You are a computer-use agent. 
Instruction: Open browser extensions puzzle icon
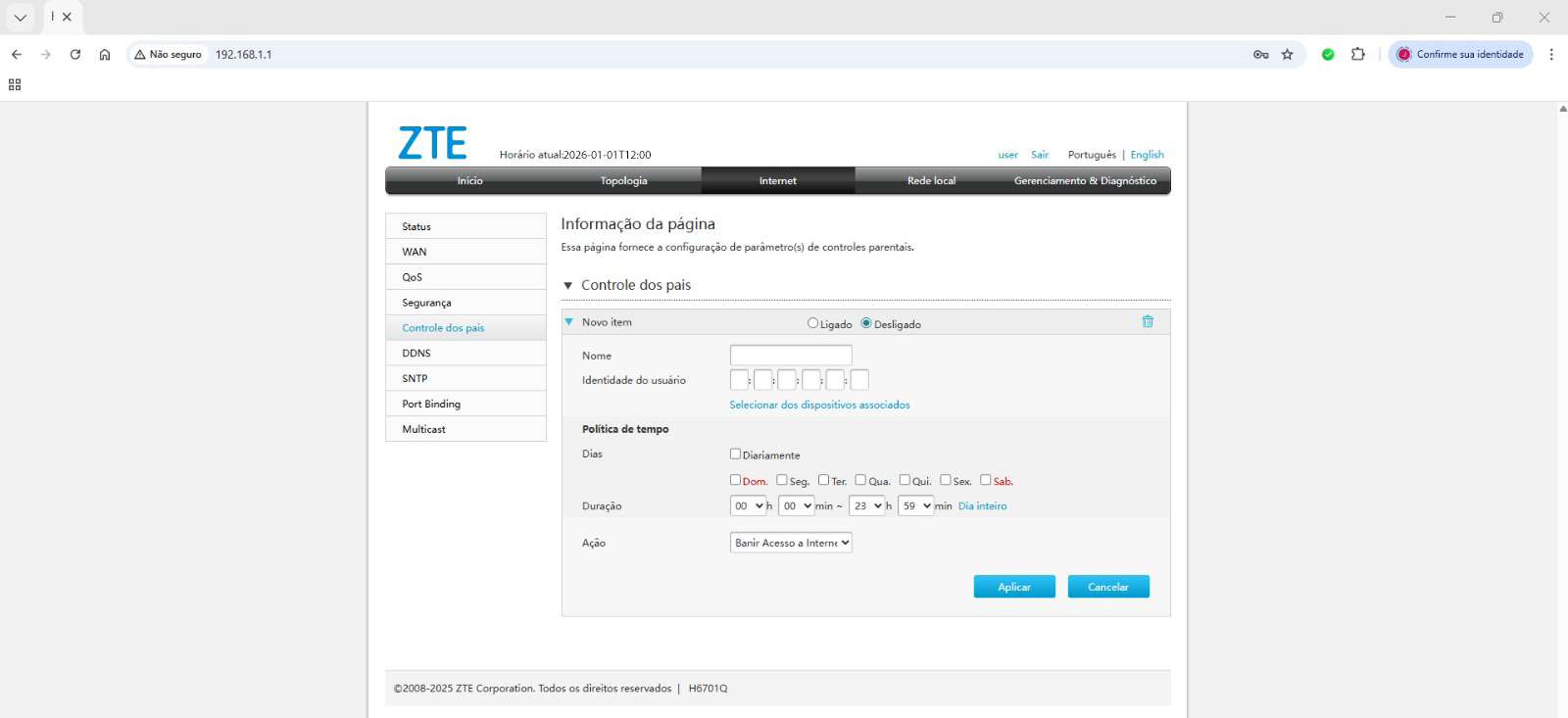coord(1357,55)
